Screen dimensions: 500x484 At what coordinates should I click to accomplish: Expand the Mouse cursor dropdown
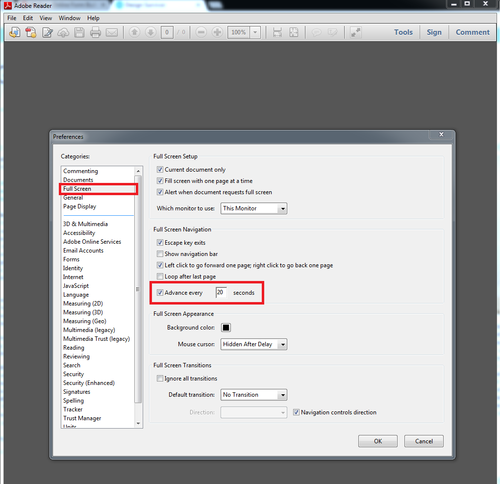coord(254,344)
